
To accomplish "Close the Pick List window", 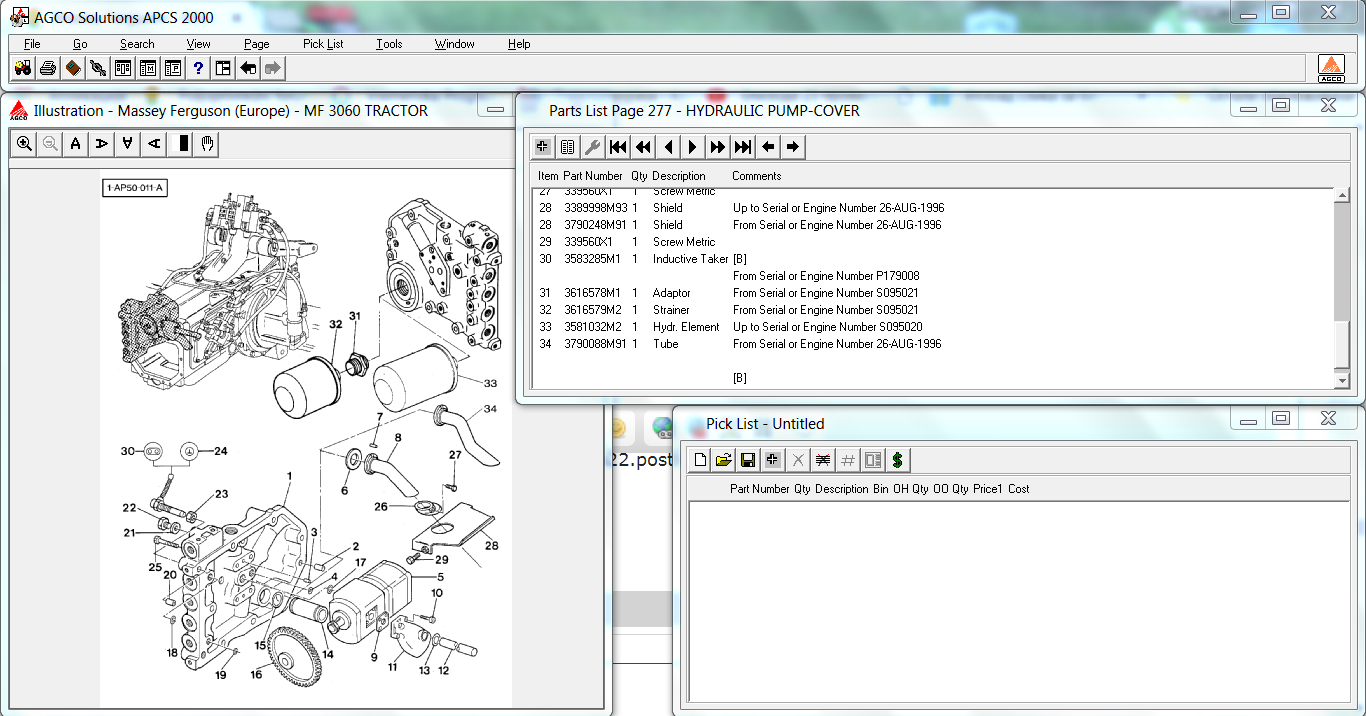I will pyautogui.click(x=1328, y=418).
